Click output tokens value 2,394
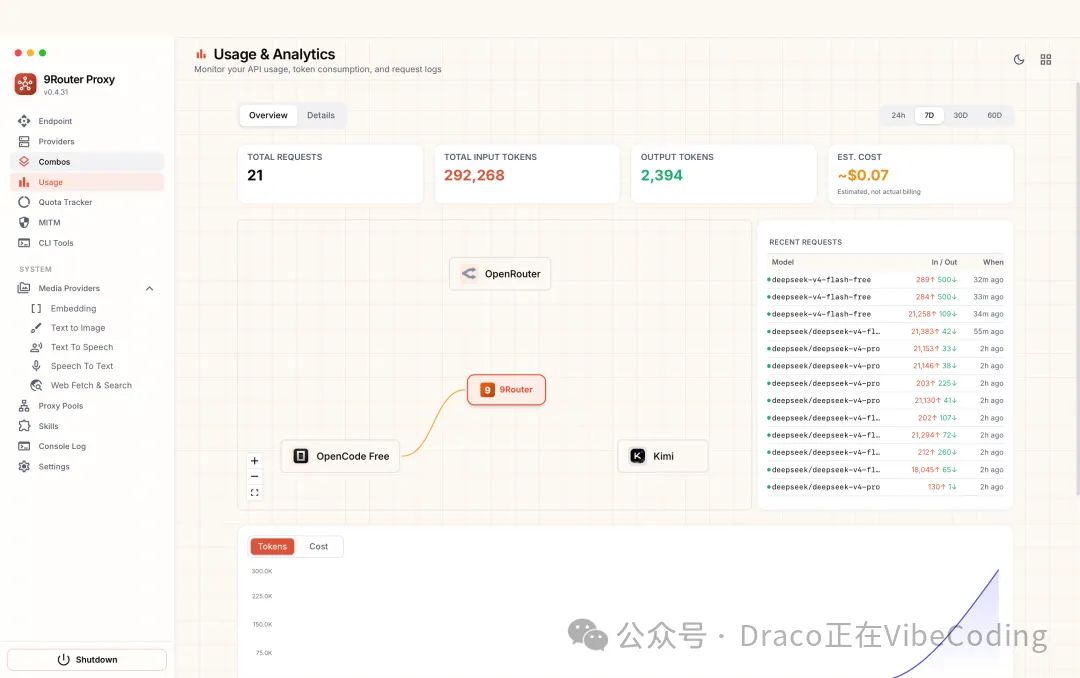1080x678 pixels. pyautogui.click(x=661, y=176)
